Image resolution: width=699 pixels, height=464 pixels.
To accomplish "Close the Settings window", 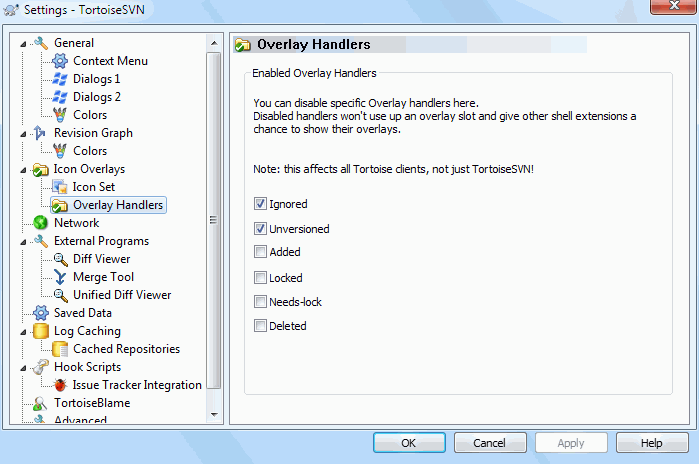I will (x=674, y=6).
